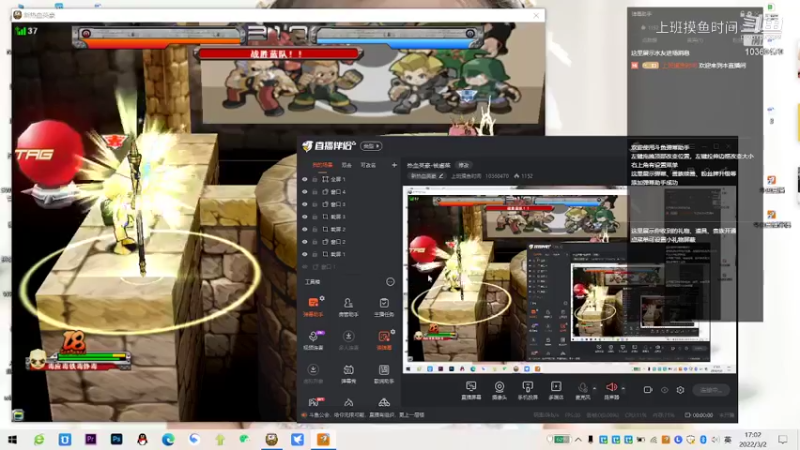The image size is (800, 450).
Task: Switch to the third scene tab
Action: pyautogui.click(x=368, y=165)
